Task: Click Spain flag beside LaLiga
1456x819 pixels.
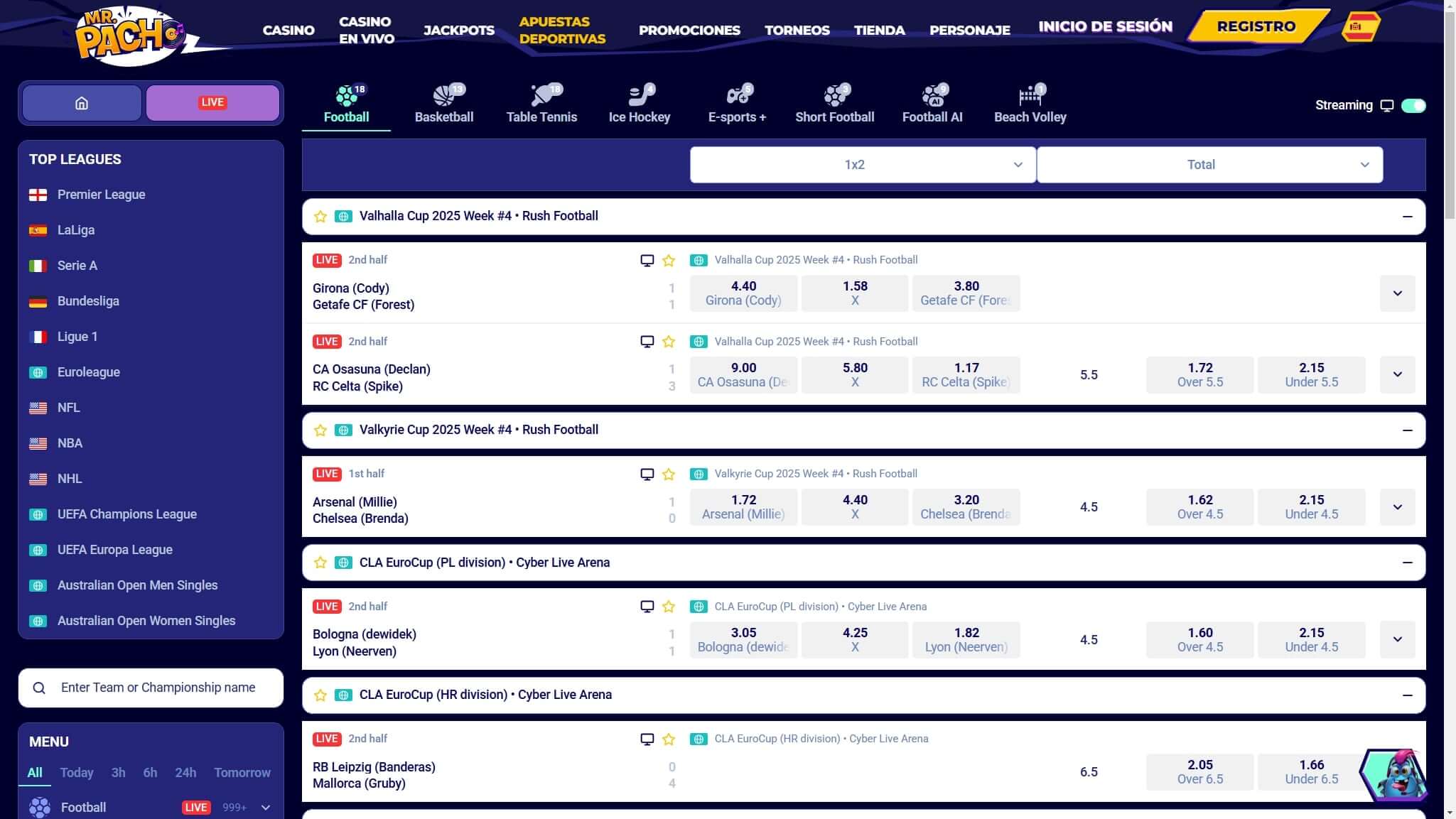Action: tap(38, 230)
